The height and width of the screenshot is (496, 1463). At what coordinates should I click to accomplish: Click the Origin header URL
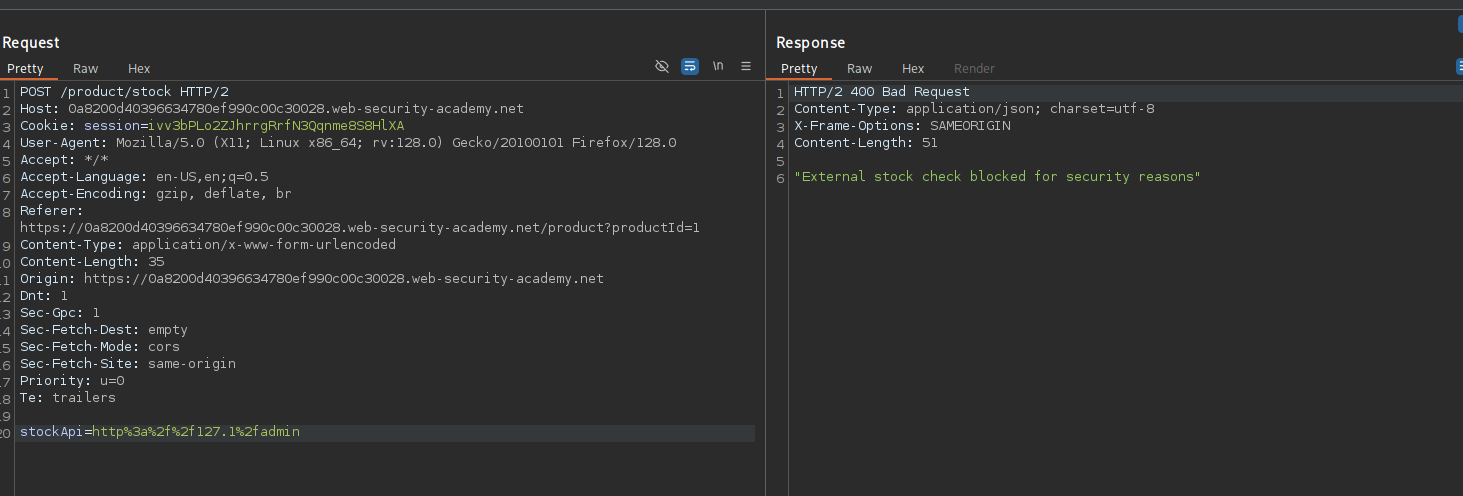343,279
